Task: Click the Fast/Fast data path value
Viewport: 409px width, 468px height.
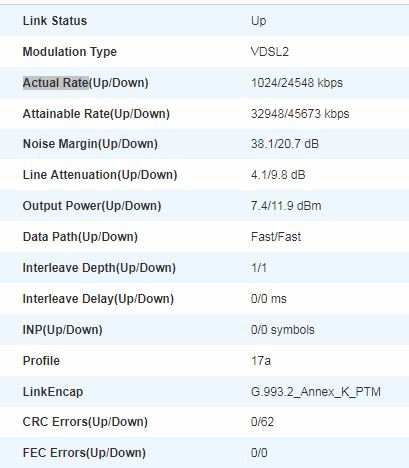Action: pos(276,237)
